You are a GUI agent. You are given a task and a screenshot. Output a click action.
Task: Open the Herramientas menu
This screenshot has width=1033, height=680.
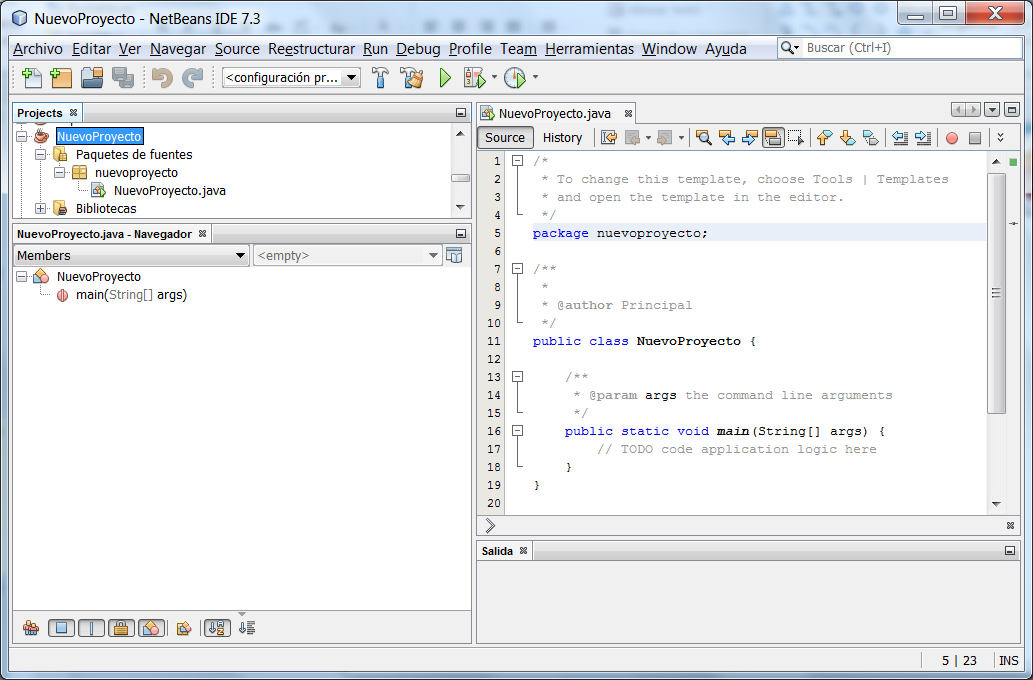pyautogui.click(x=590, y=48)
